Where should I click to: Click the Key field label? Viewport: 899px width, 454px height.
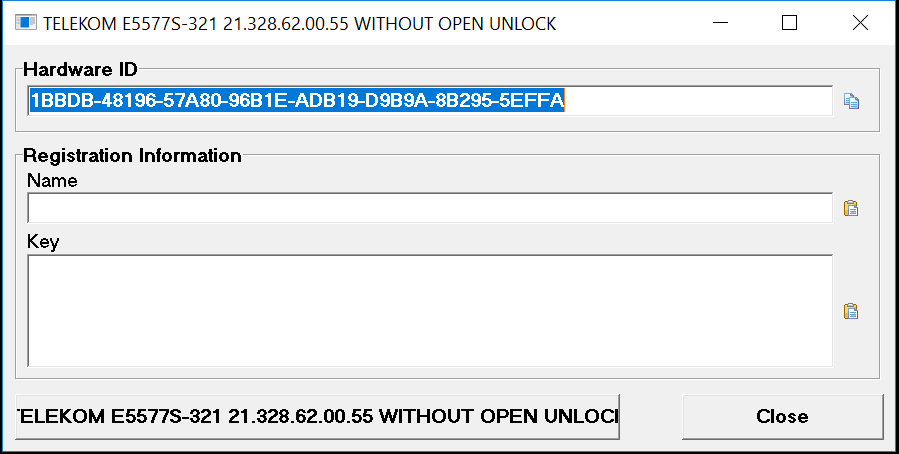tap(43, 242)
